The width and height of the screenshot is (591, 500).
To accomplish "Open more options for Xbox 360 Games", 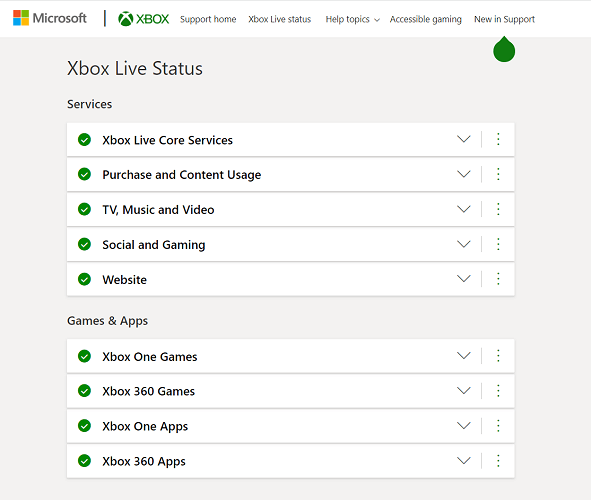I will click(498, 391).
